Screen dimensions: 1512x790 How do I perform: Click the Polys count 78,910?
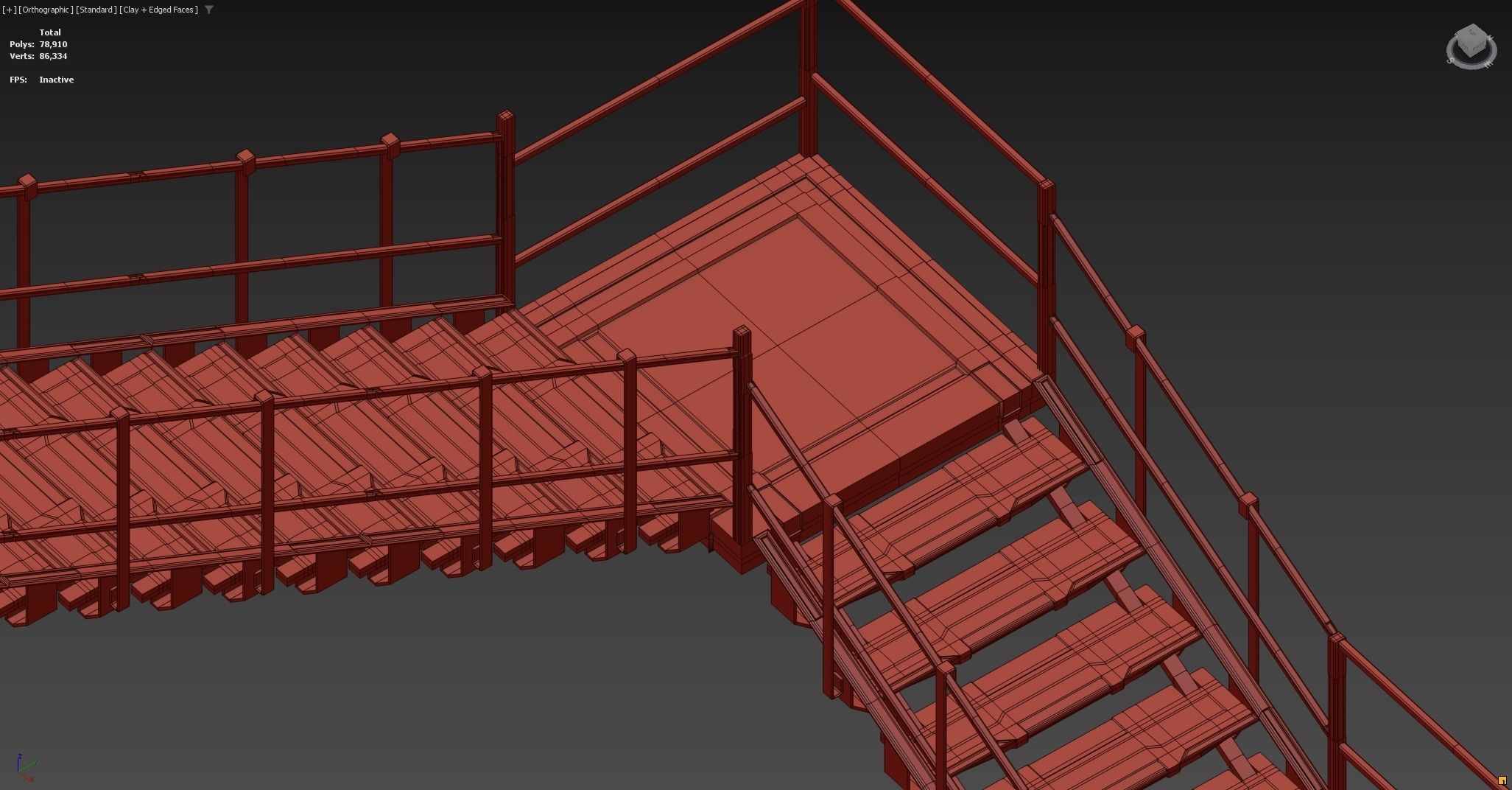53,44
